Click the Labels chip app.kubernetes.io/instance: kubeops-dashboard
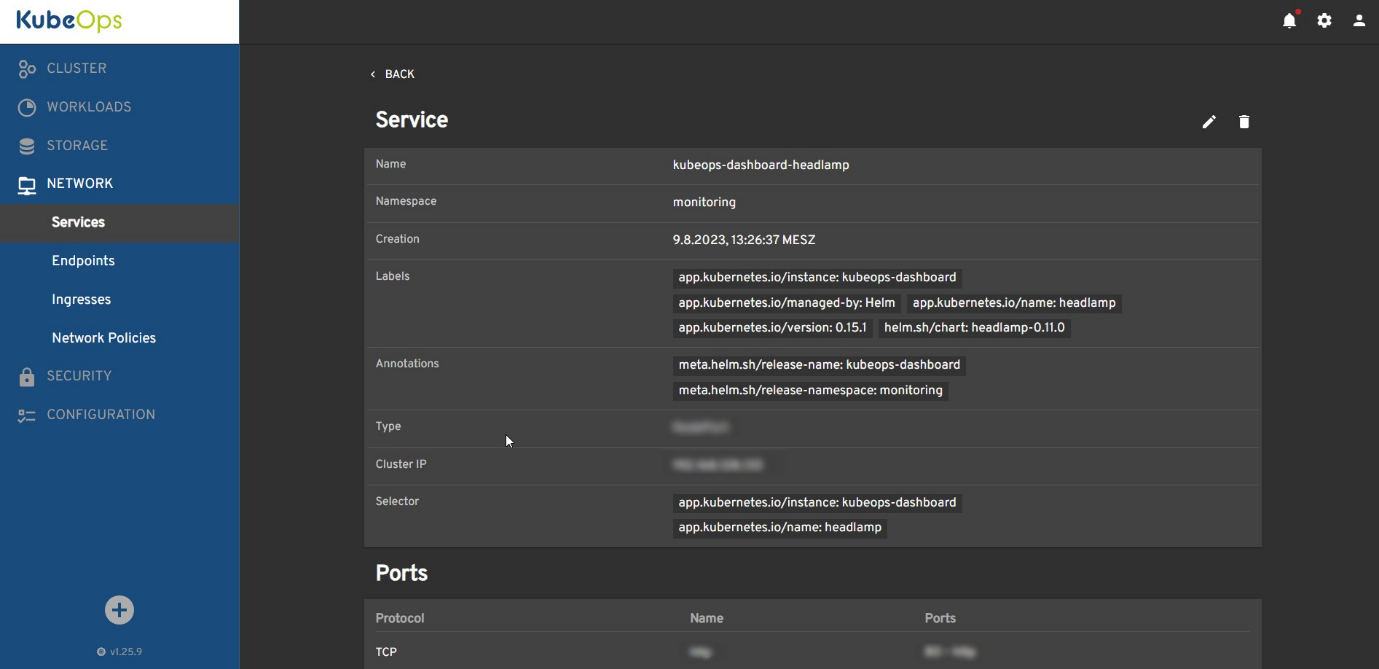Image resolution: width=1379 pixels, height=669 pixels. pos(817,278)
